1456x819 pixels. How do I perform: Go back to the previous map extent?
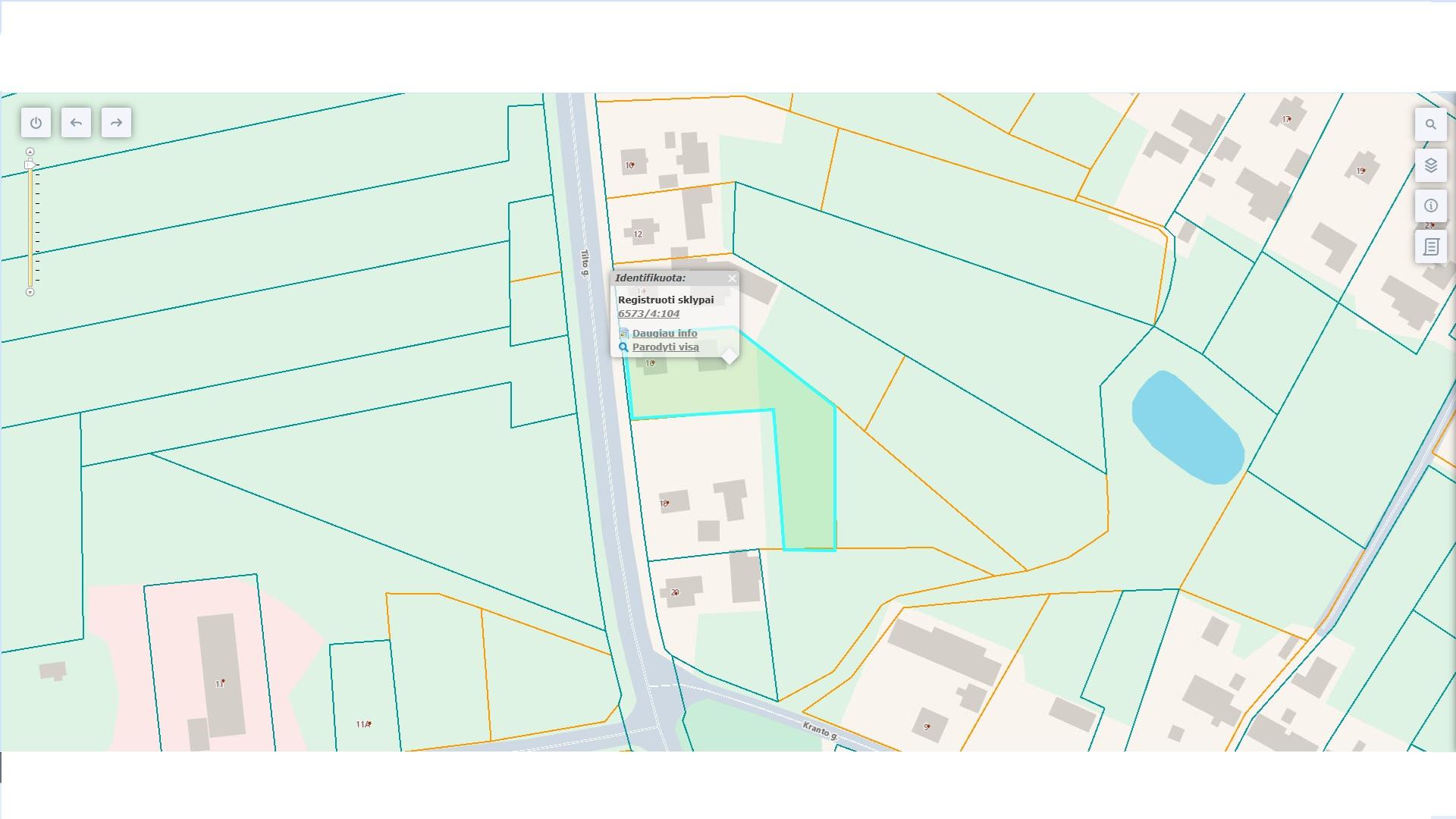tap(76, 123)
